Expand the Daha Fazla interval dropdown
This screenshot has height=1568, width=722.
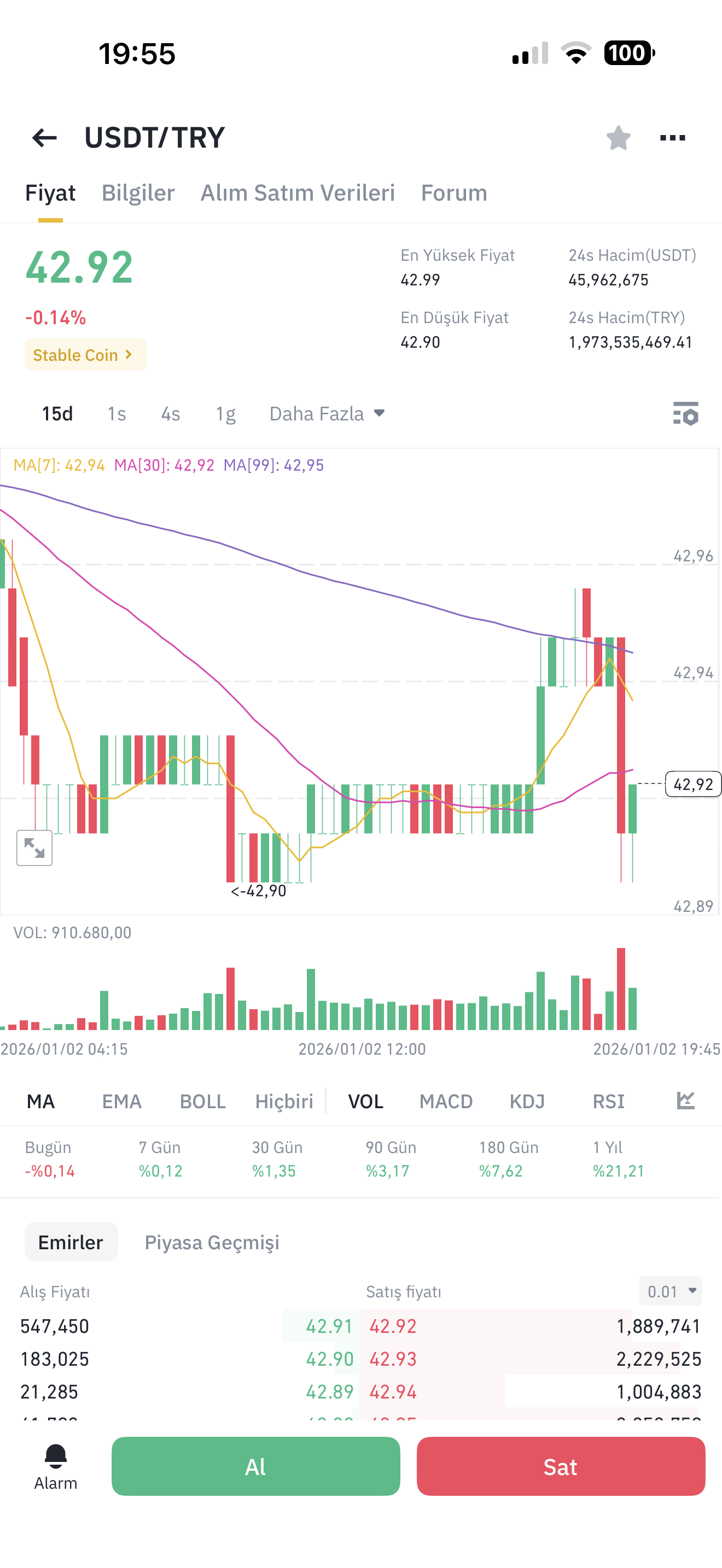click(x=327, y=414)
